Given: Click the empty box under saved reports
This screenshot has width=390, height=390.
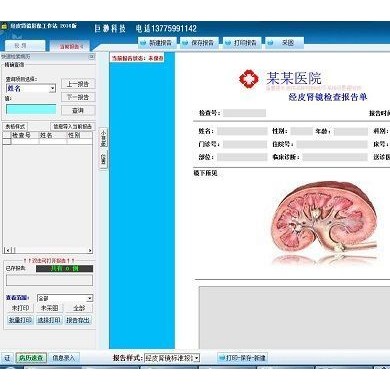Looking at the screenshot, I should point(49,280).
